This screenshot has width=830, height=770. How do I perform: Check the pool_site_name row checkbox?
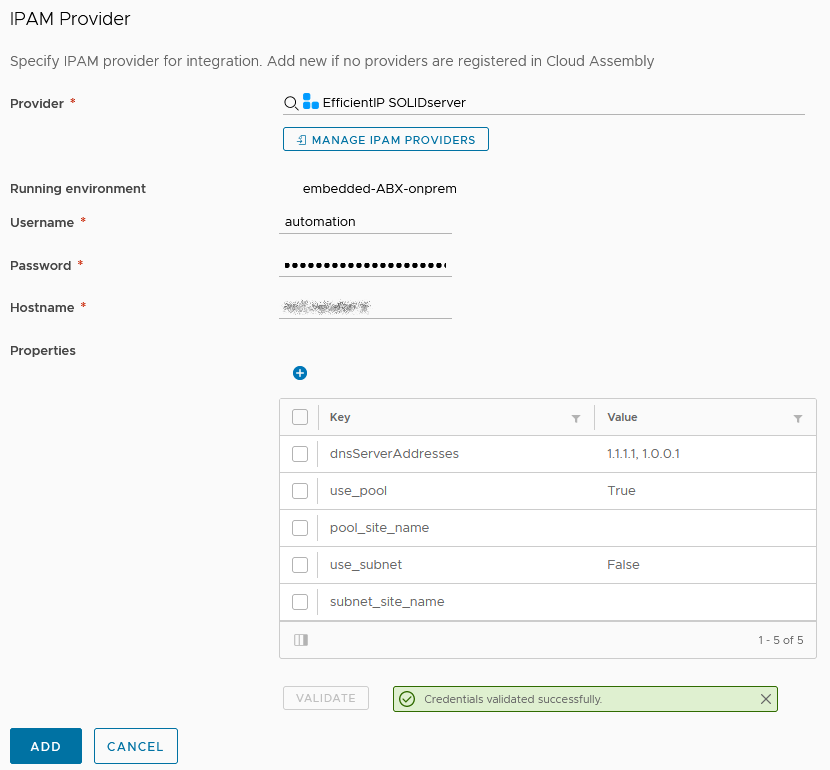pos(300,528)
